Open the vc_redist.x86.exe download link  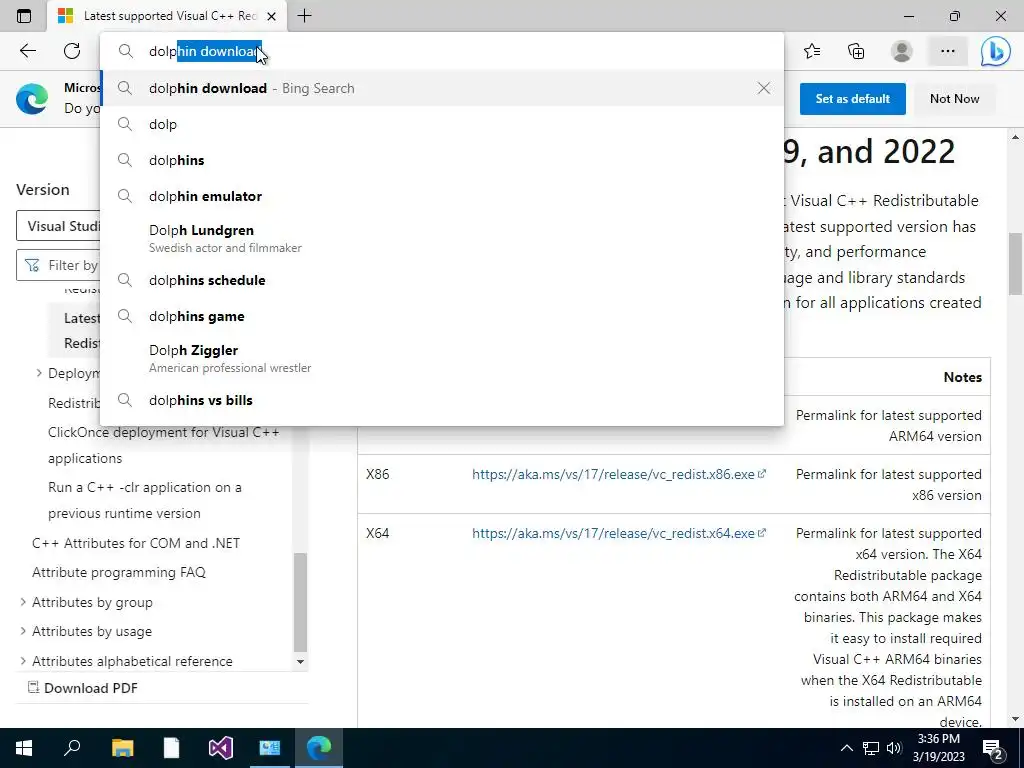click(618, 474)
